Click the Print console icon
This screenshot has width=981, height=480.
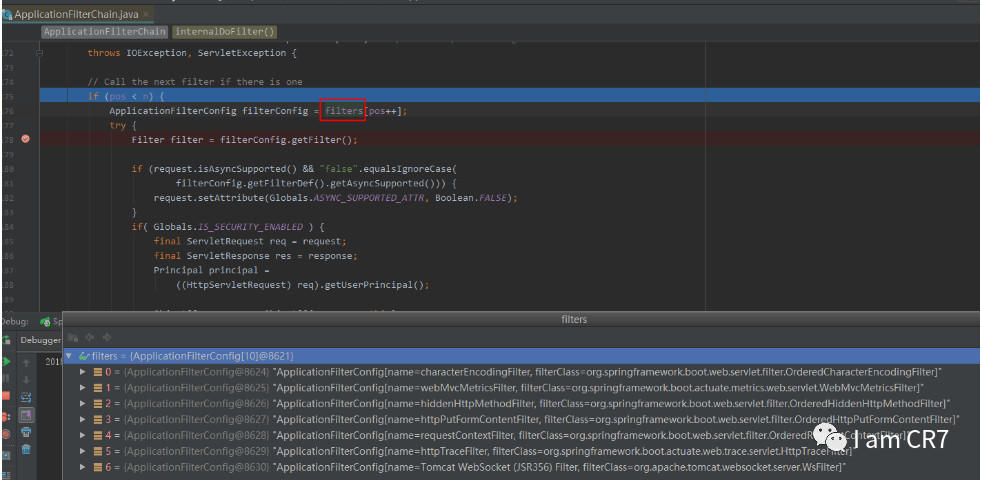coord(26,432)
